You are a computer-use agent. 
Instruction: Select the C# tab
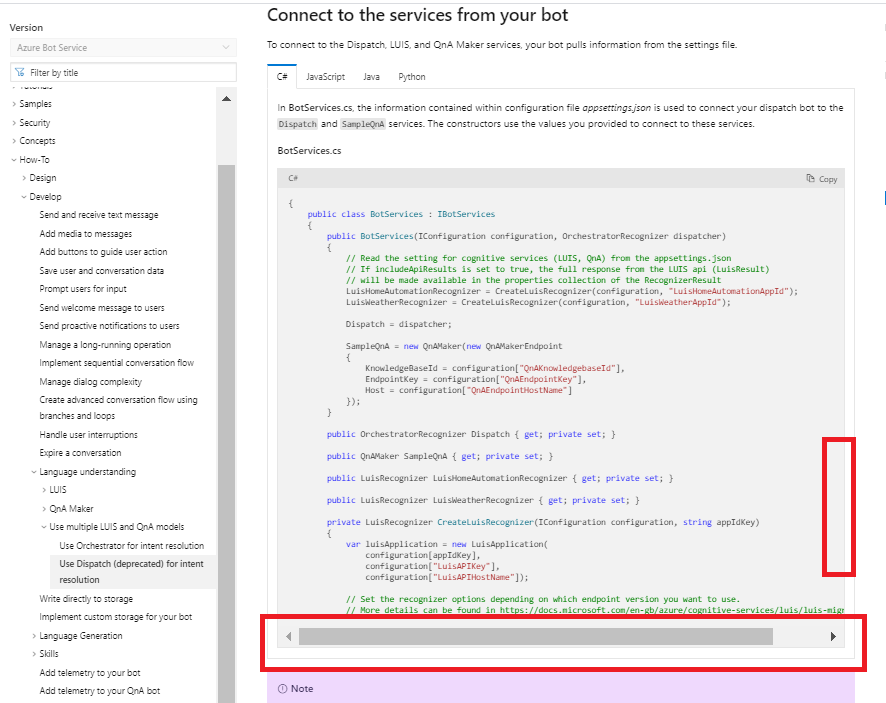pos(282,76)
